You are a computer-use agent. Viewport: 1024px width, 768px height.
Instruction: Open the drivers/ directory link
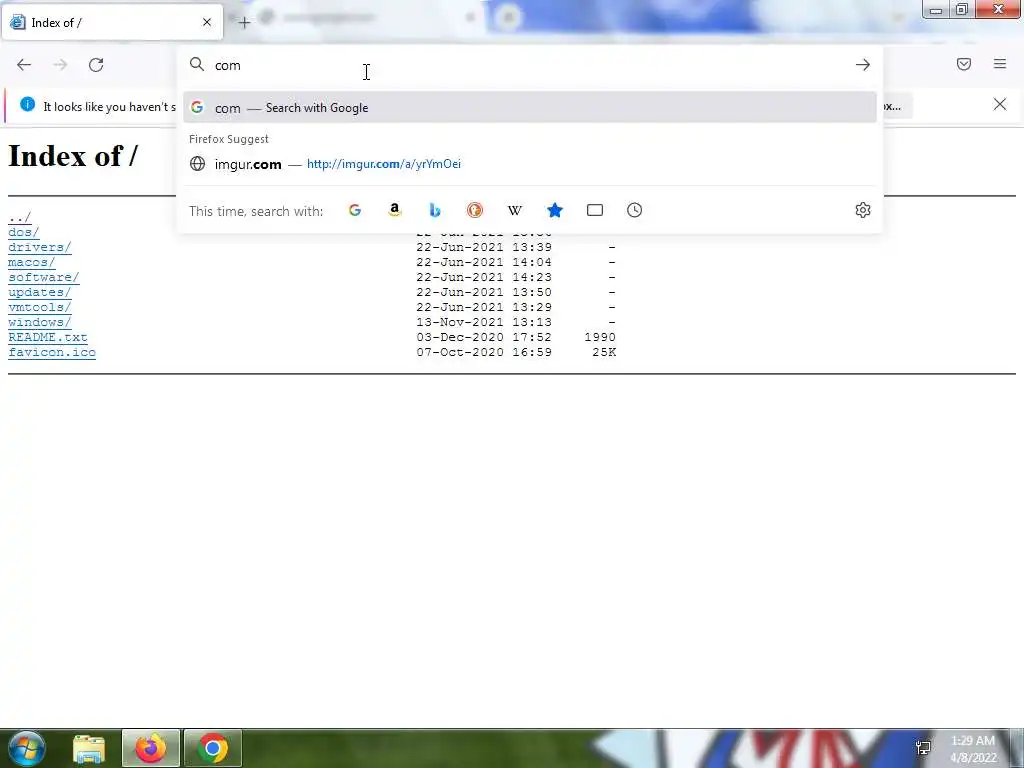(x=39, y=248)
